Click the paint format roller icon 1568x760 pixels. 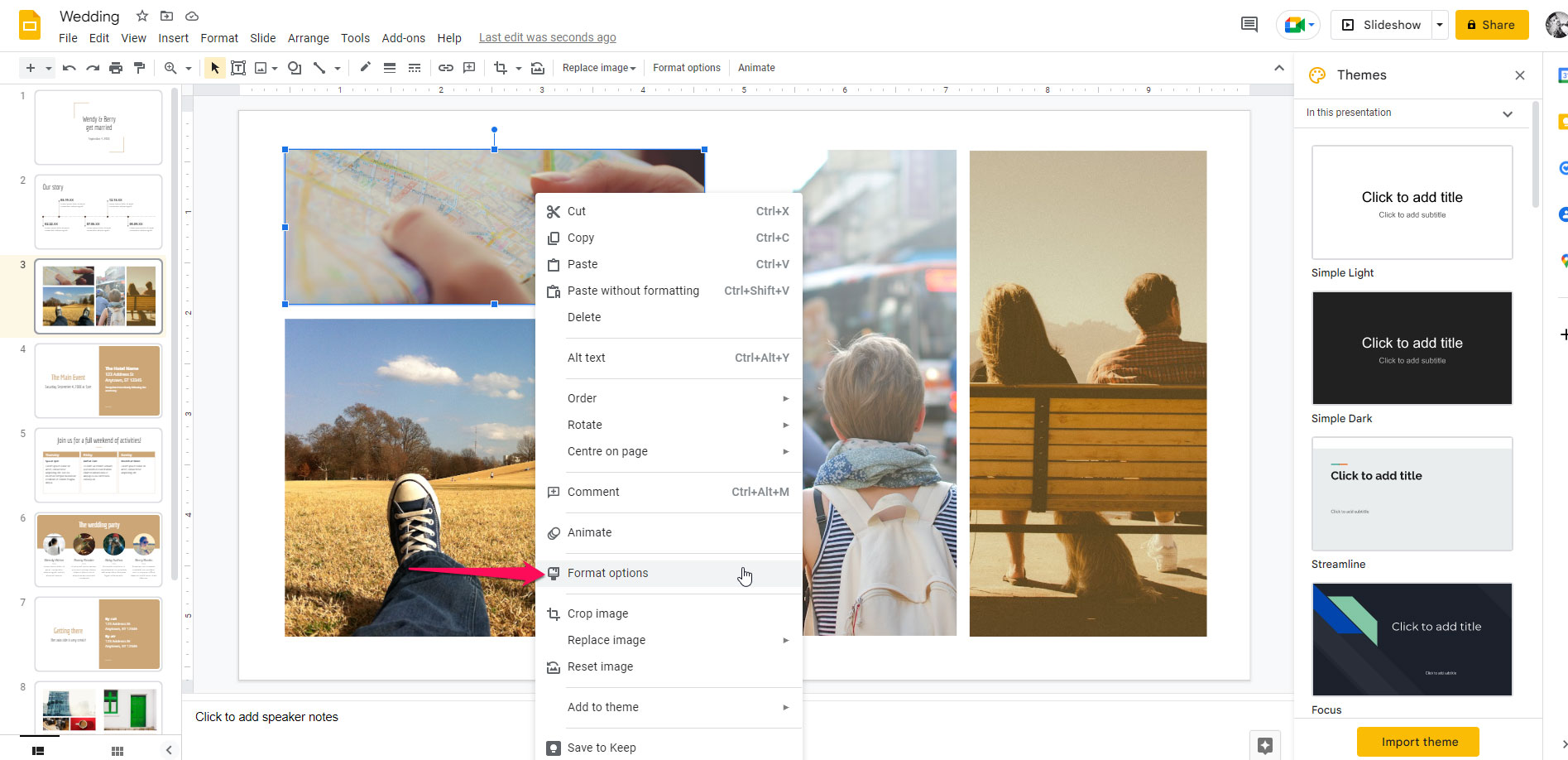pos(139,68)
